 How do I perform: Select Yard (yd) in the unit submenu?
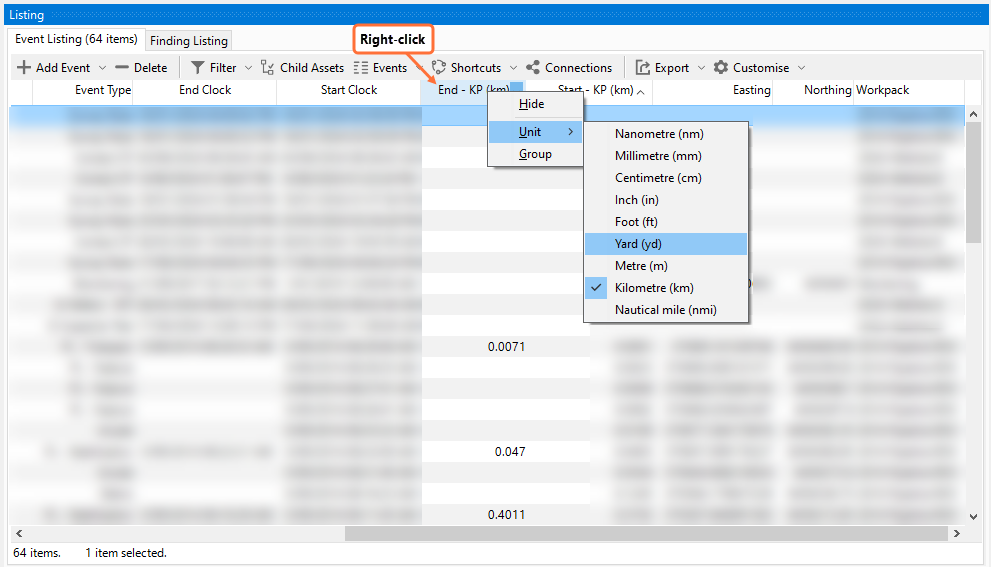click(x=638, y=244)
